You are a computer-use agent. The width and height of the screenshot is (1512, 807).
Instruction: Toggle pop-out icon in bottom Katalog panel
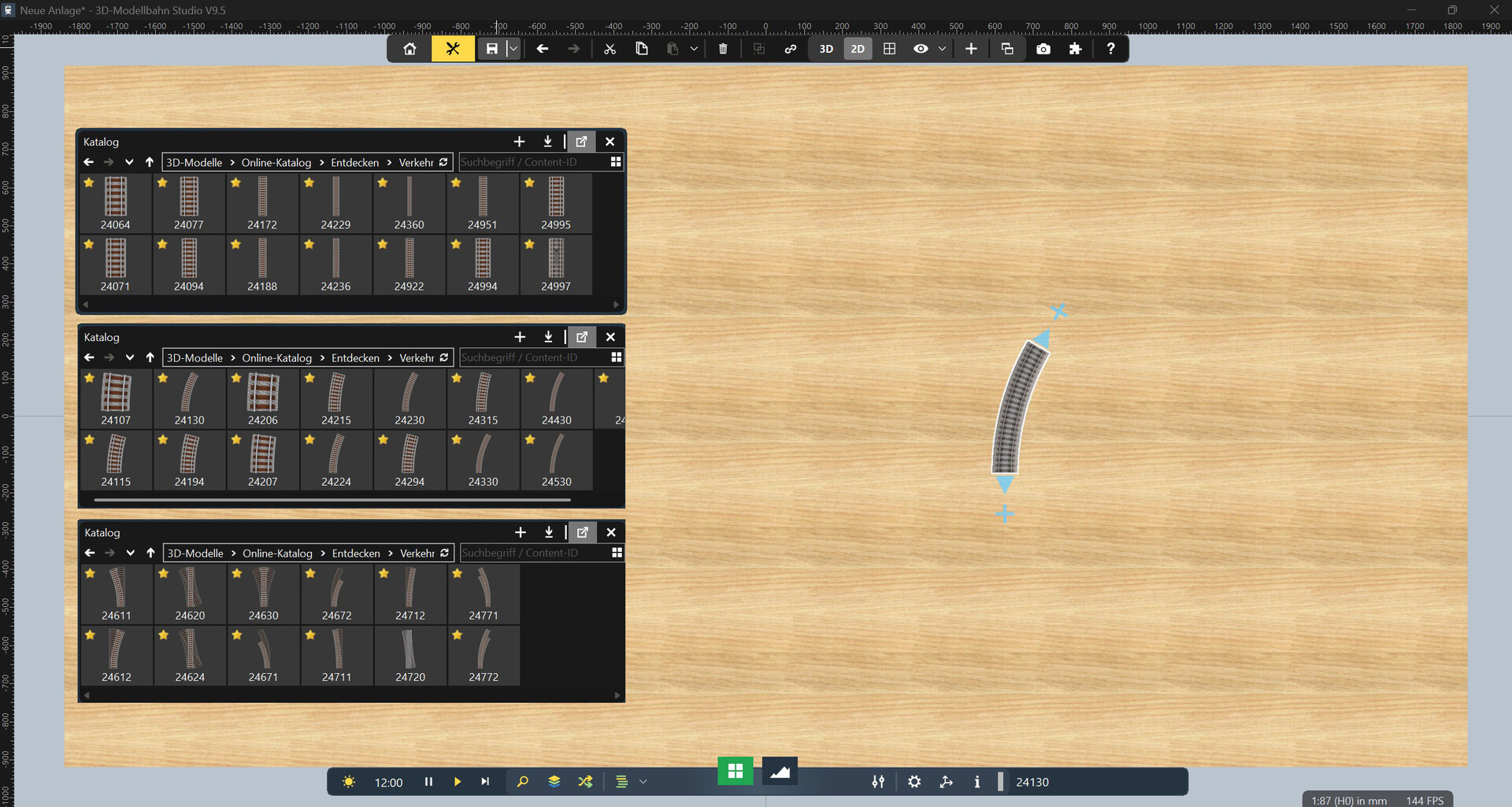pyautogui.click(x=583, y=532)
